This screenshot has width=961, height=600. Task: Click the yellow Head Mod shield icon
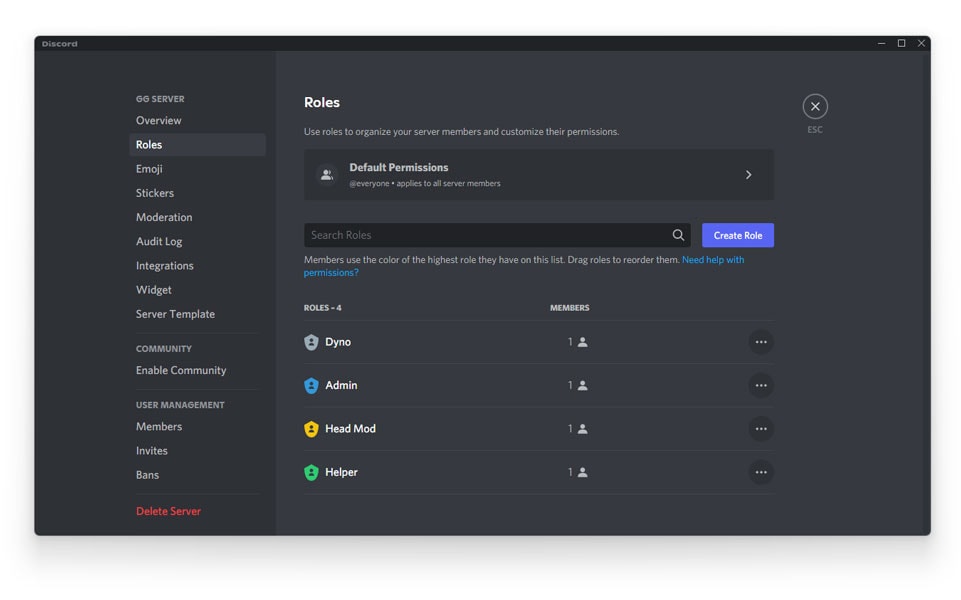point(311,429)
